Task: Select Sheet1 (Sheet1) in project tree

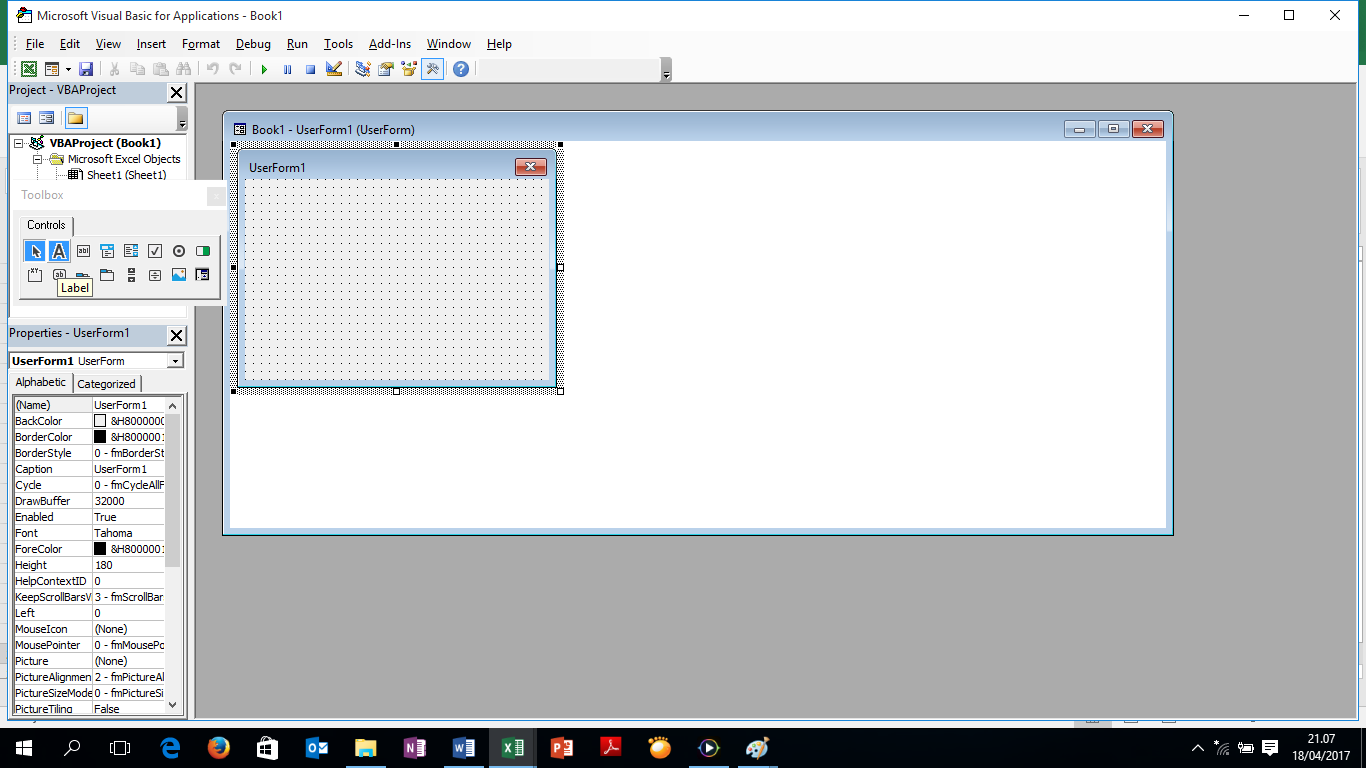Action: pyautogui.click(x=126, y=175)
